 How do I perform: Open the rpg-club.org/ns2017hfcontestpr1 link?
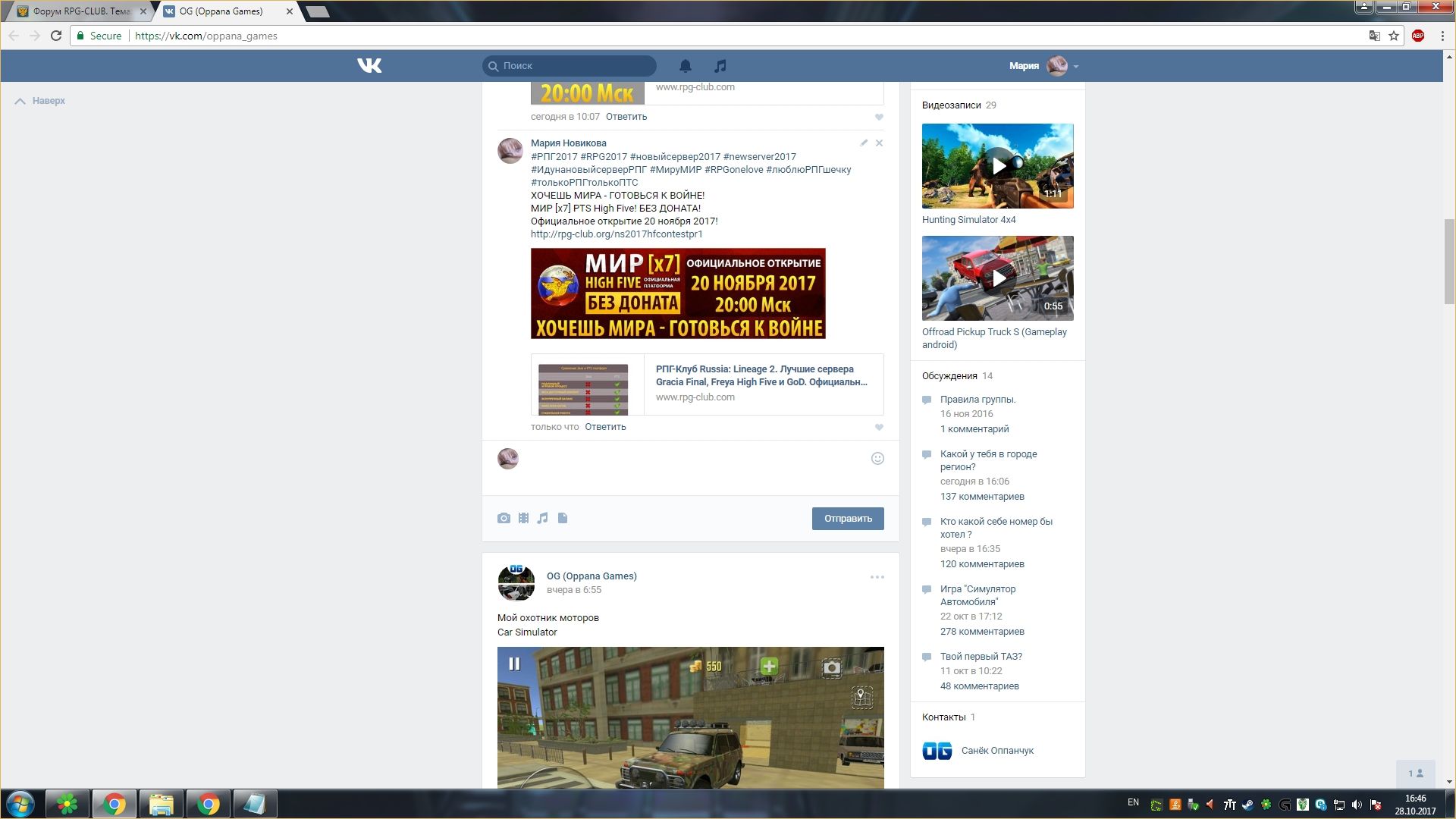(x=617, y=234)
